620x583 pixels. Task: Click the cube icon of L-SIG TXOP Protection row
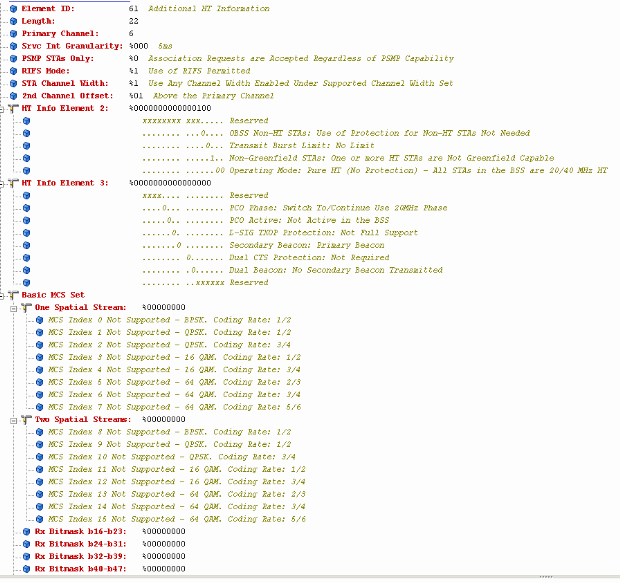click(x=26, y=233)
